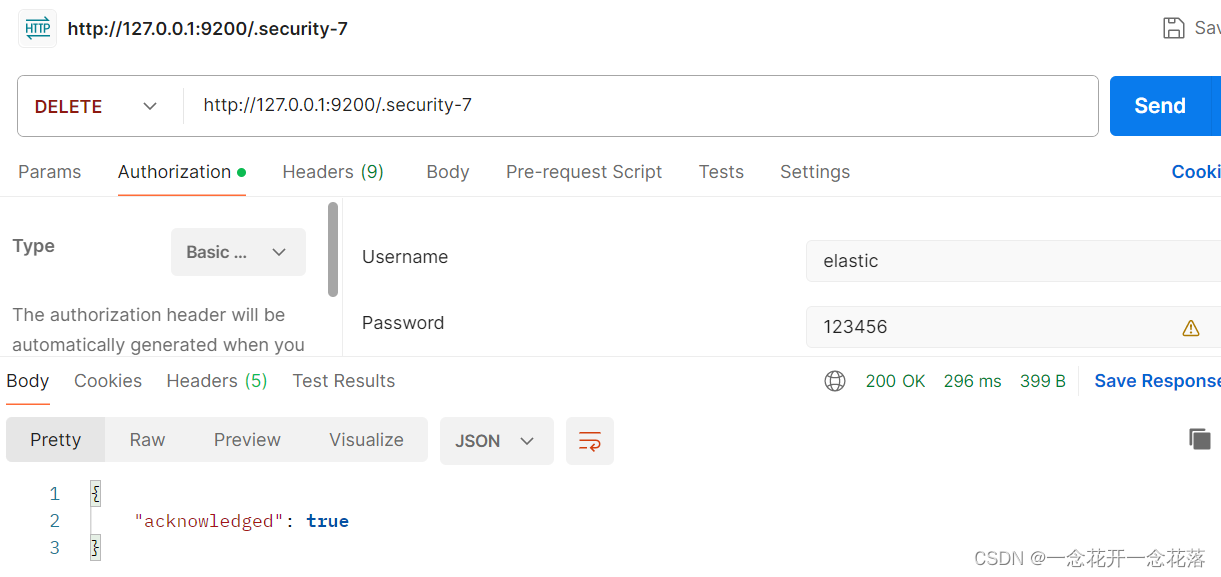Image resolution: width=1221 pixels, height=577 pixels.
Task: Open the Basic Auth type dropdown
Action: coord(238,252)
